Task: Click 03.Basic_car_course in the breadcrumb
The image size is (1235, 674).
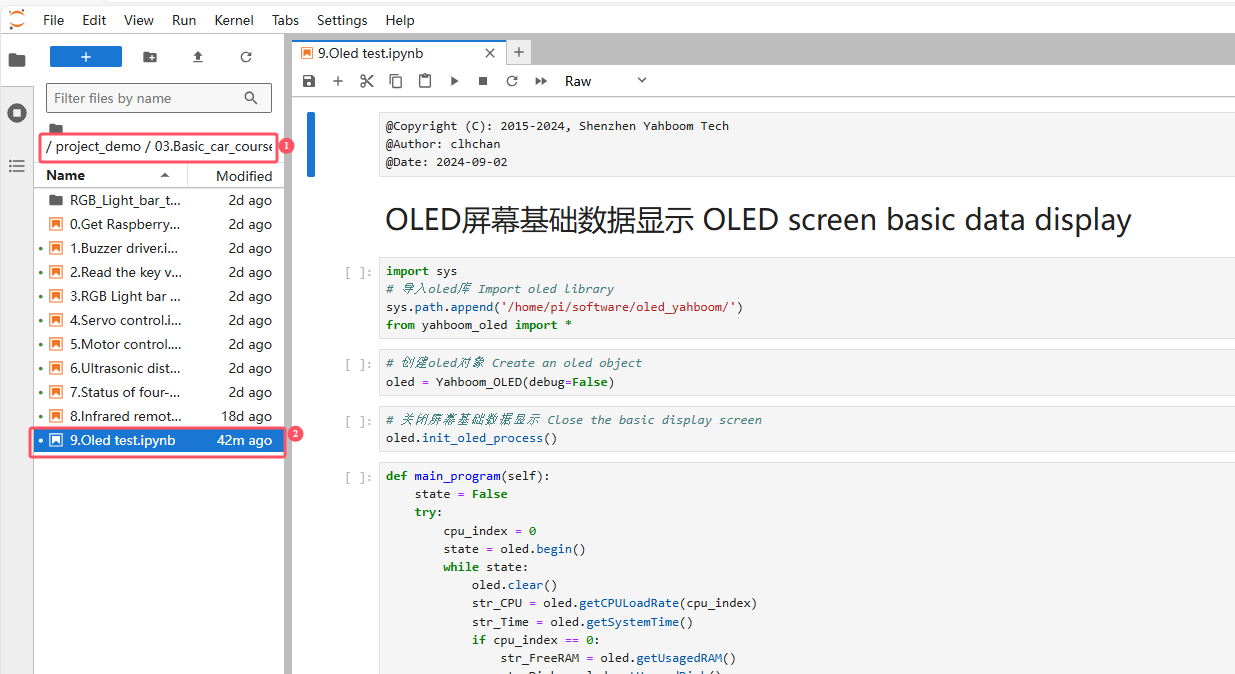Action: [213, 146]
